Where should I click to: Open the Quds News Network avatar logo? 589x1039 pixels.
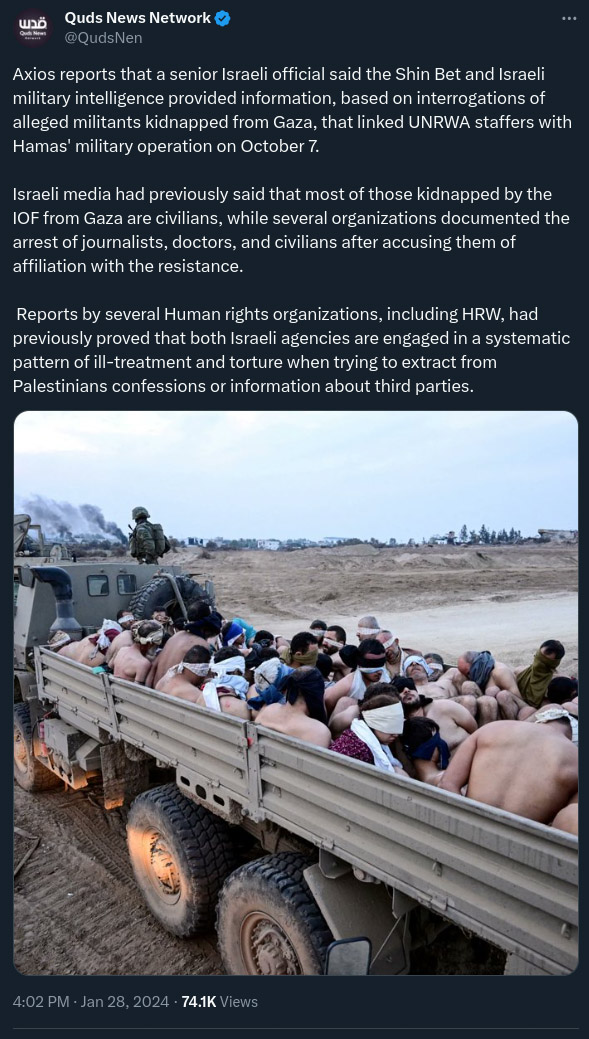pos(33,28)
